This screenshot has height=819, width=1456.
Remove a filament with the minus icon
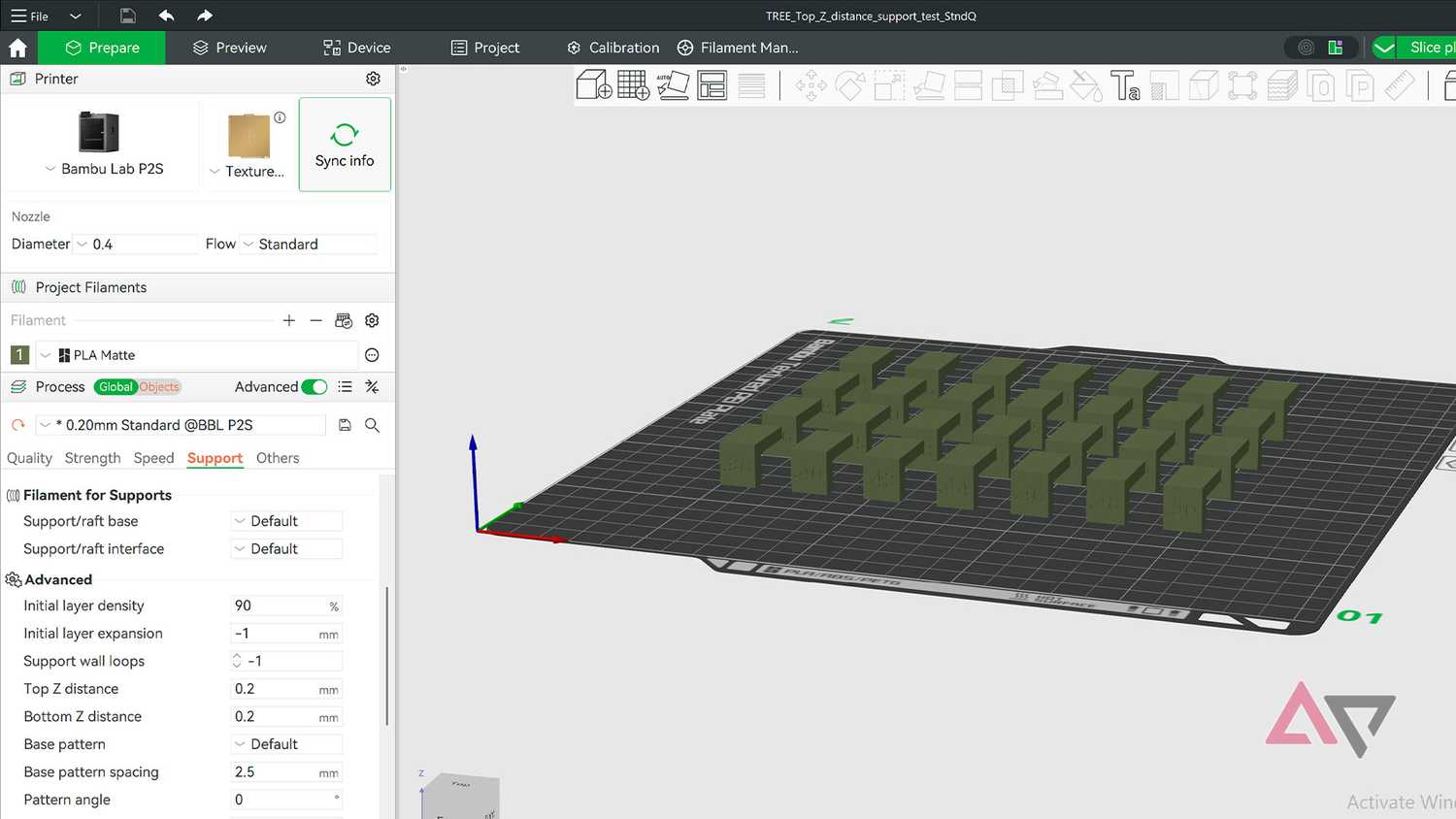315,320
